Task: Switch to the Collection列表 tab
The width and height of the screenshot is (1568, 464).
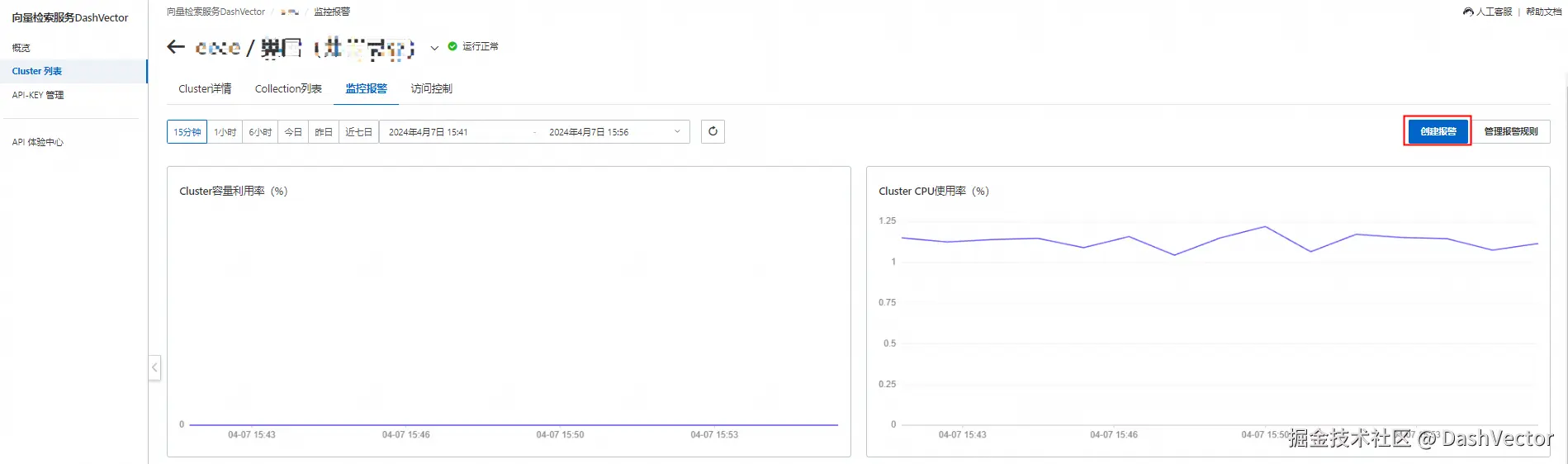Action: (288, 88)
